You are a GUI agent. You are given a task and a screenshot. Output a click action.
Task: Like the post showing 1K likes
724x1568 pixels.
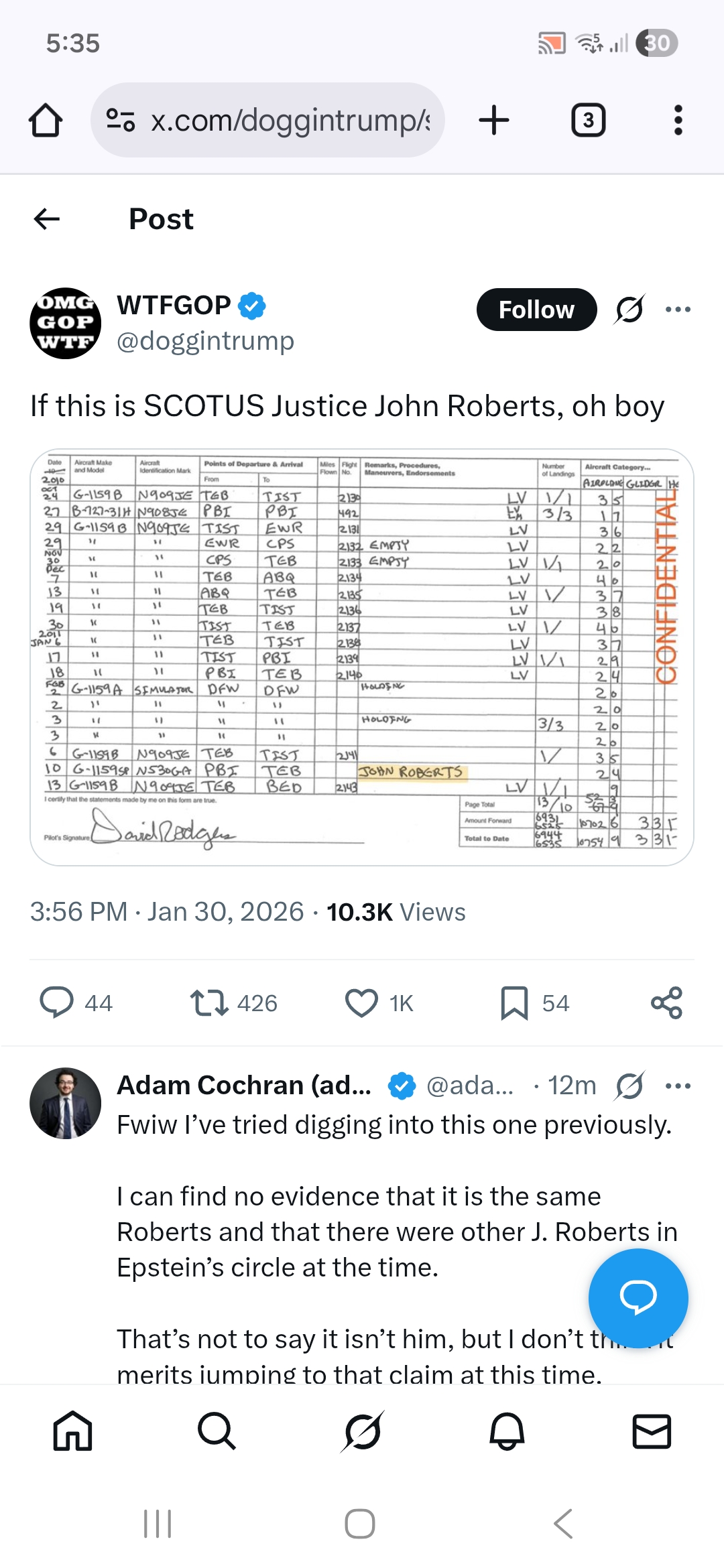tap(379, 1003)
